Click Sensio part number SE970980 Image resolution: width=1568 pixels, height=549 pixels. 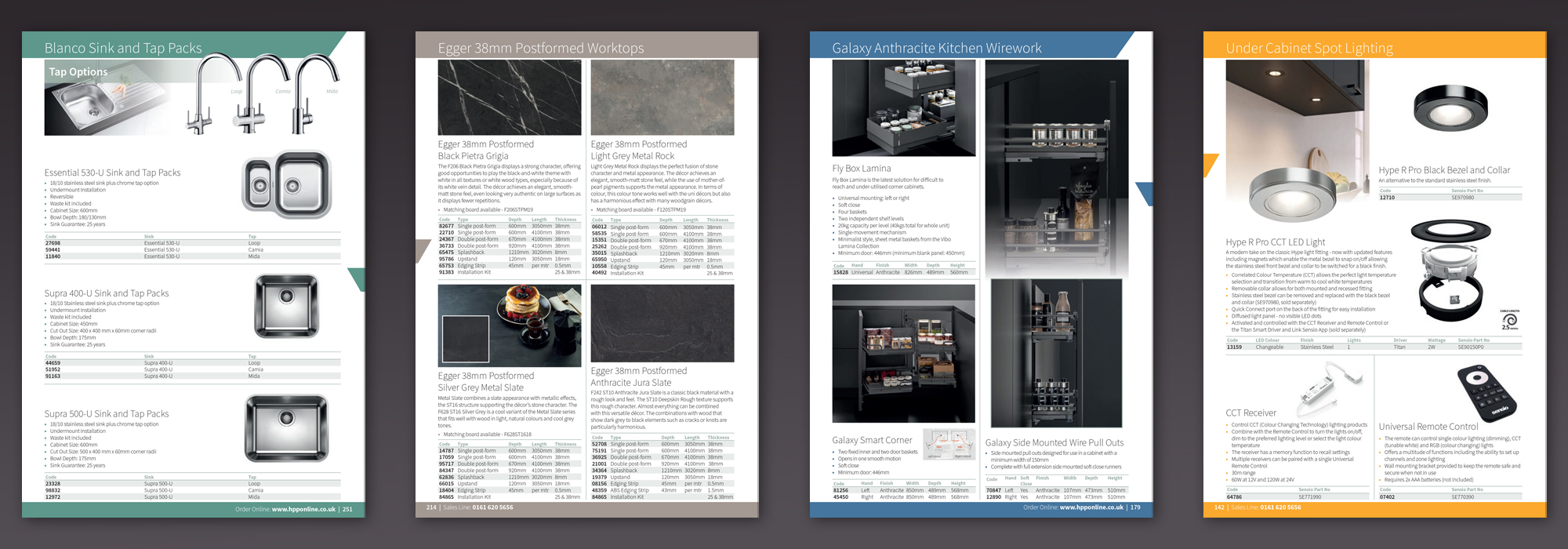click(1463, 198)
